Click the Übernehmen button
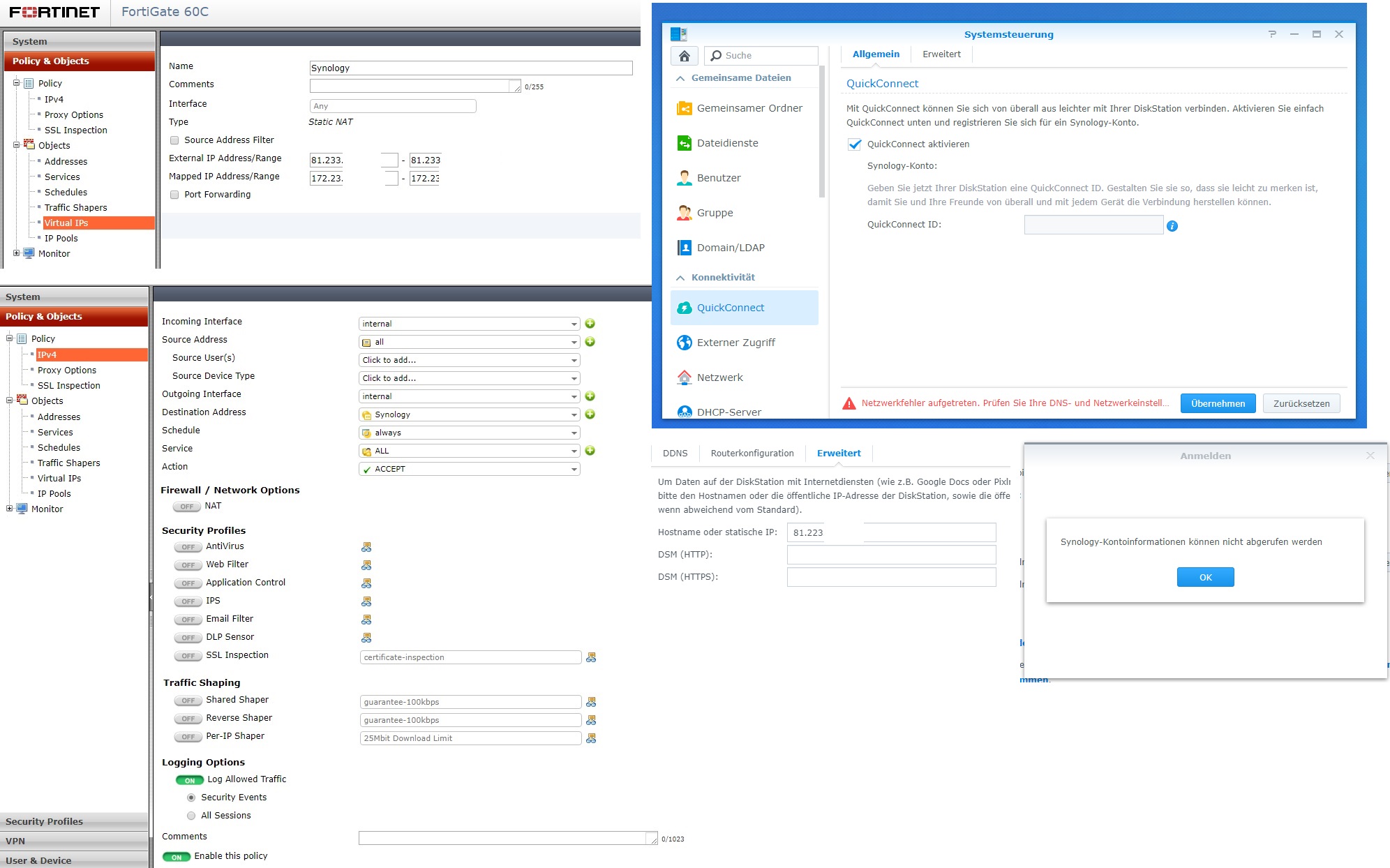 tap(1217, 403)
